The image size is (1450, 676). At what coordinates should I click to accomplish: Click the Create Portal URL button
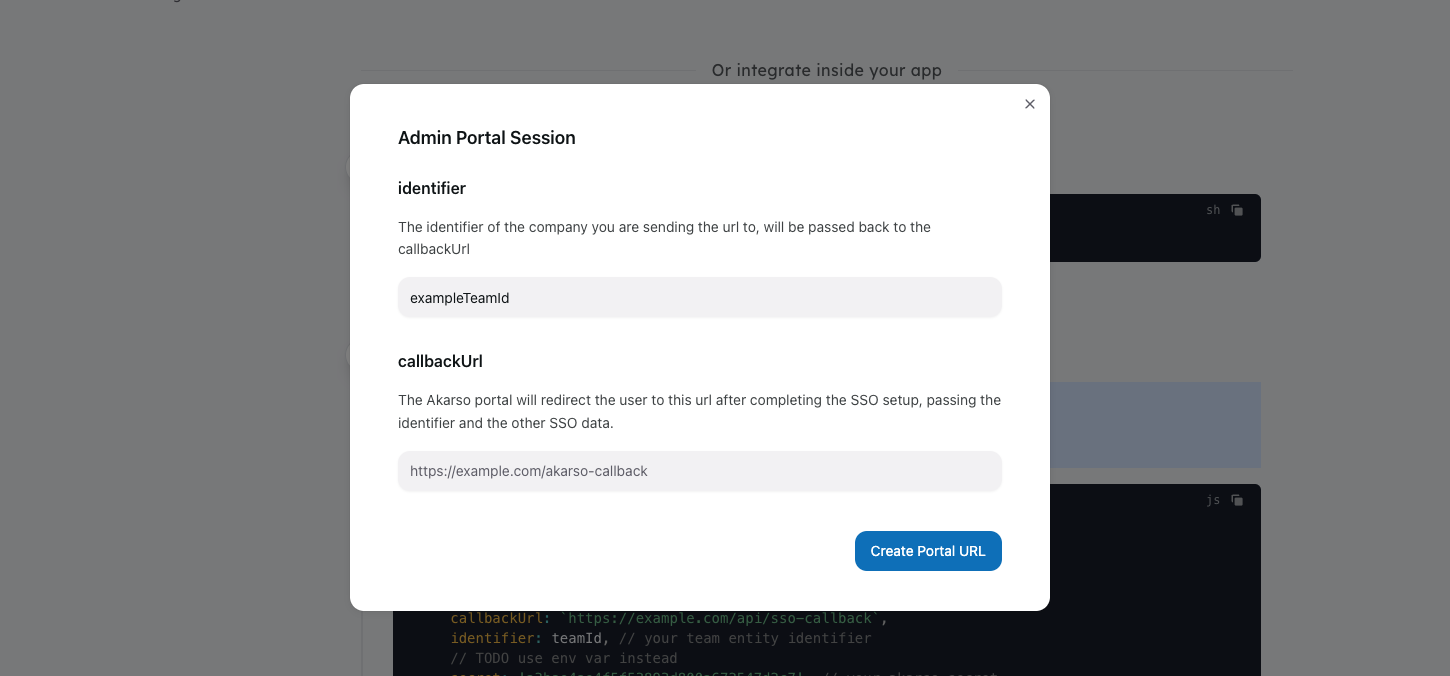(x=927, y=551)
